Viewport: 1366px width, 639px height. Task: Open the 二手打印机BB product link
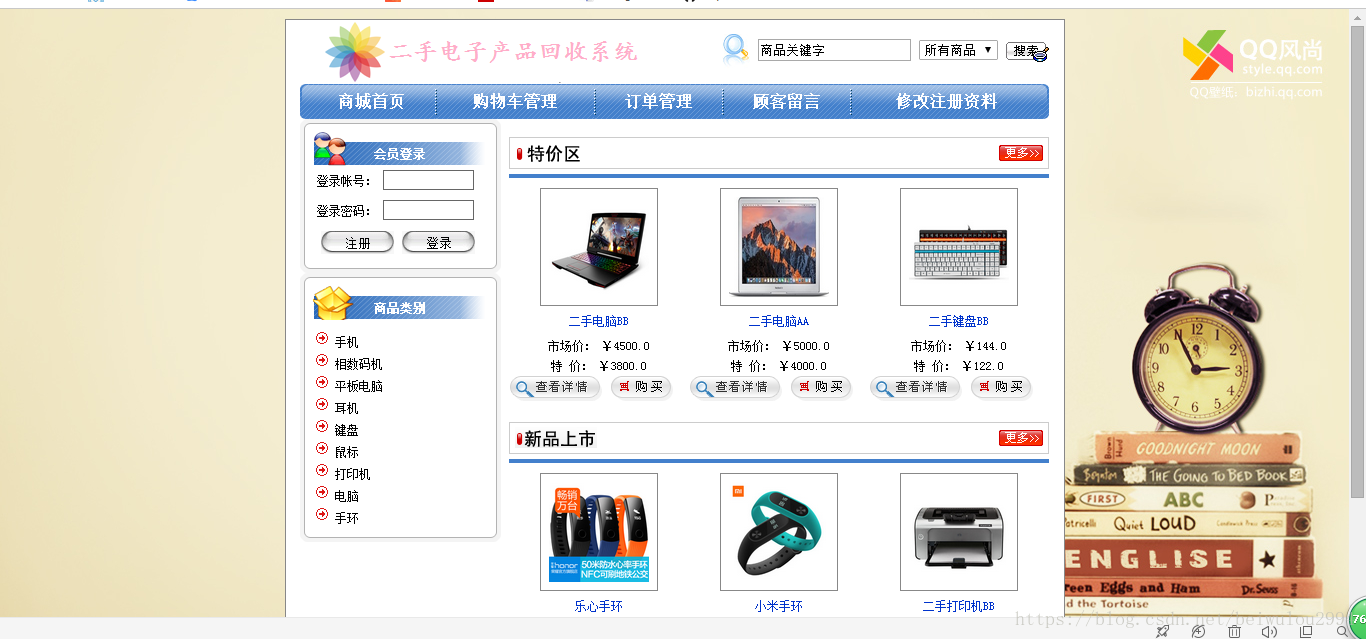pos(959,607)
